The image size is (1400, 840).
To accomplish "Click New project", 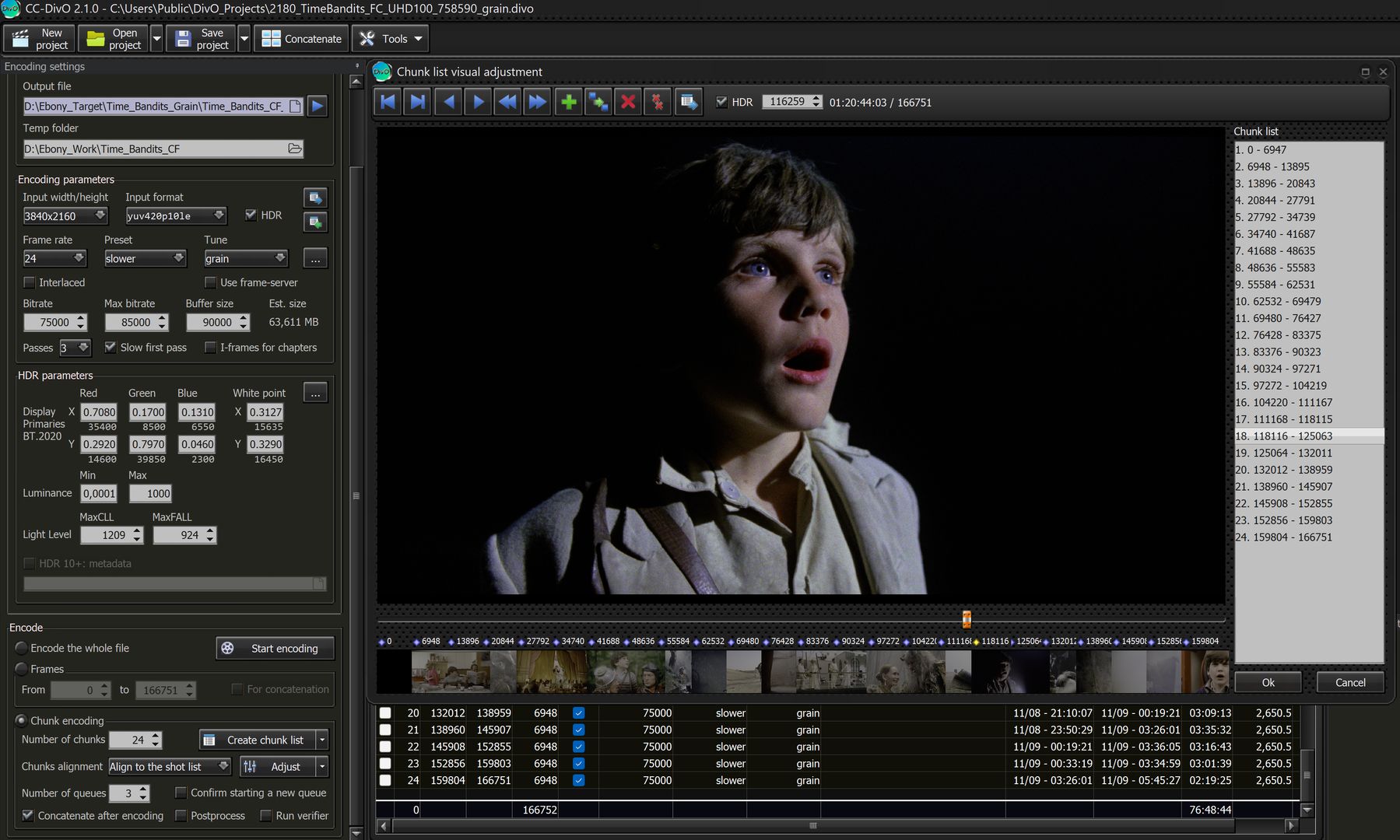I will point(40,39).
